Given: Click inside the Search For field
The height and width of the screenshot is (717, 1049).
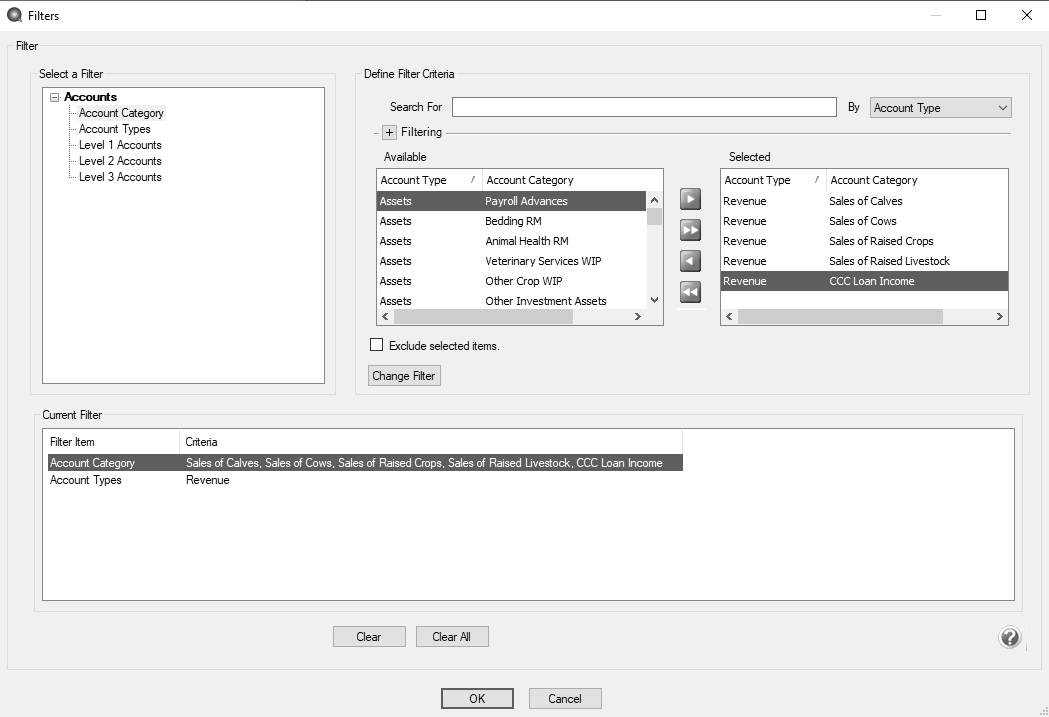Looking at the screenshot, I should [x=643, y=107].
